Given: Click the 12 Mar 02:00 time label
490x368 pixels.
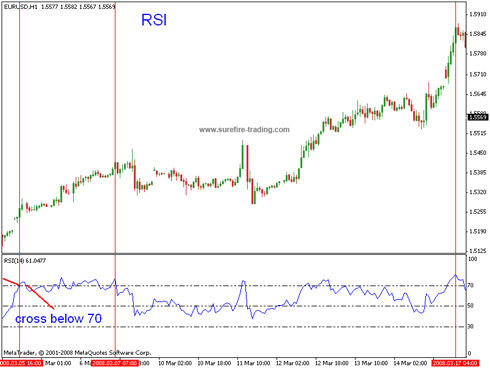Looking at the screenshot, I should (293, 363).
